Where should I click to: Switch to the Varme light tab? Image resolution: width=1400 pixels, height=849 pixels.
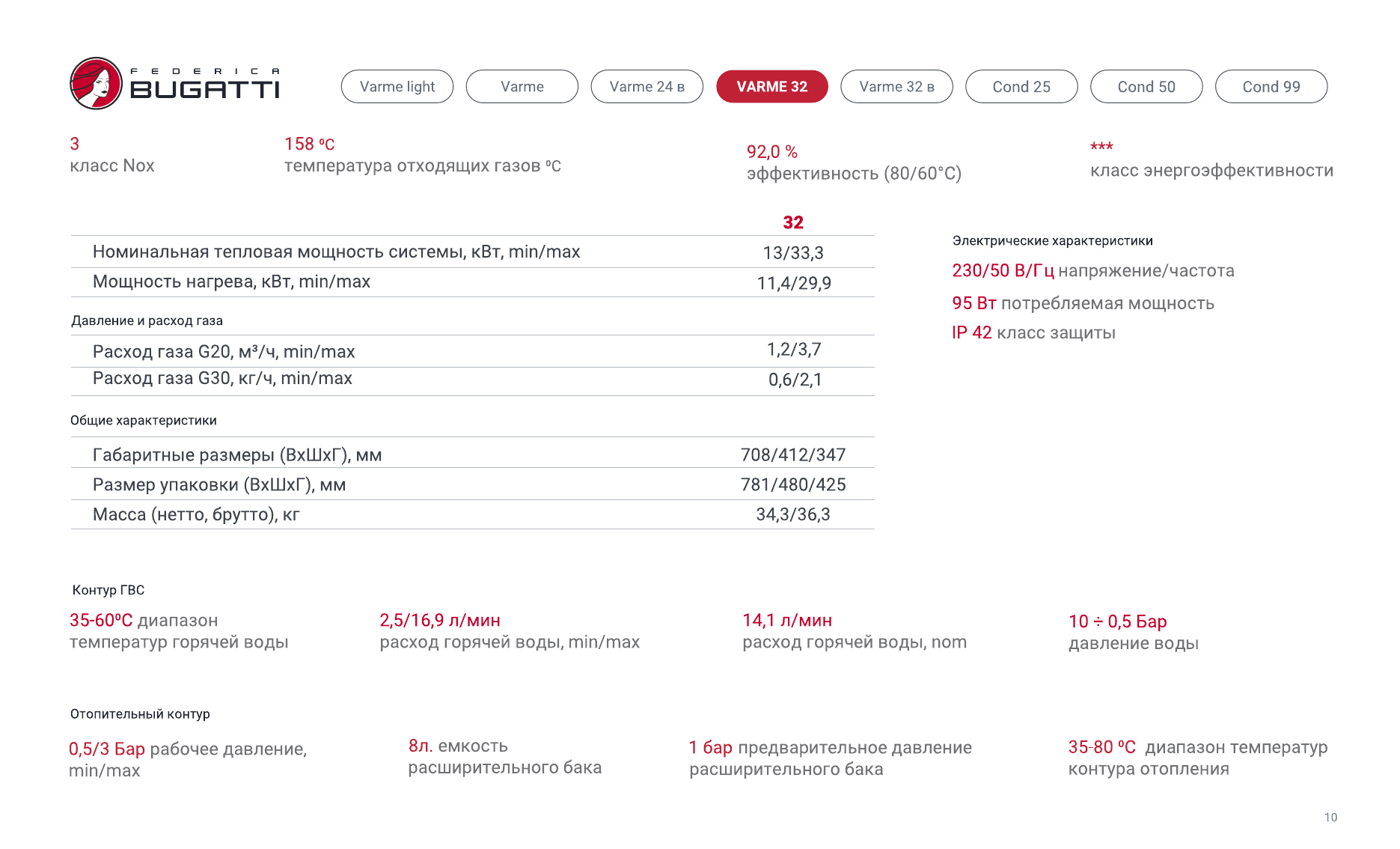[397, 87]
